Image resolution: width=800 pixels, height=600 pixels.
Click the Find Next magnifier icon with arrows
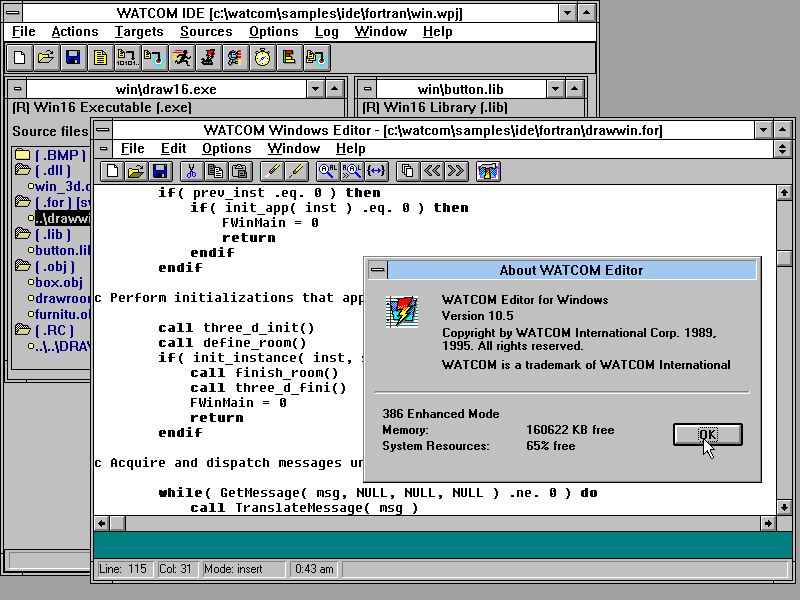click(x=352, y=171)
